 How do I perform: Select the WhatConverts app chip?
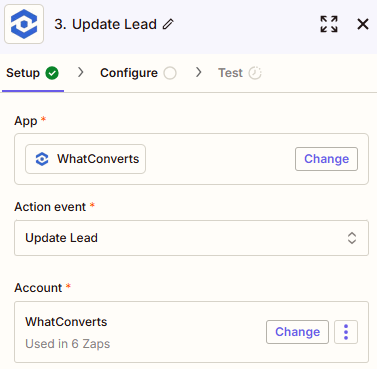point(86,159)
